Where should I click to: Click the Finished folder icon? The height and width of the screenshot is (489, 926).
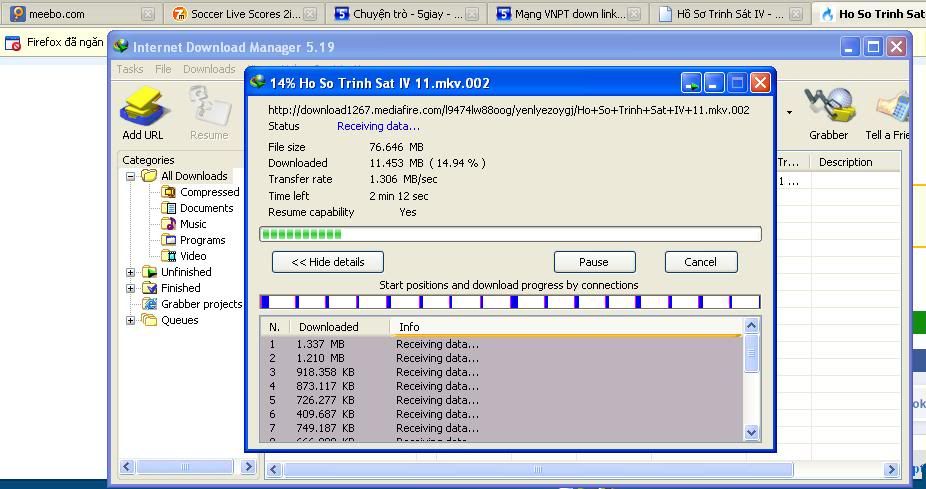(149, 288)
